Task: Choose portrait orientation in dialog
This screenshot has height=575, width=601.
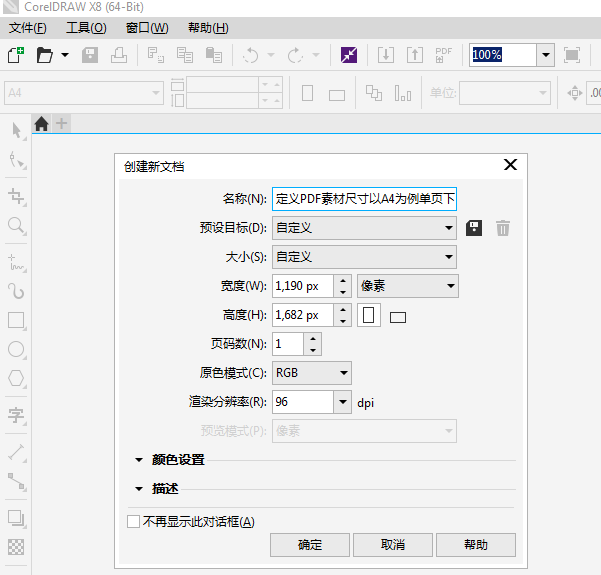Action: [x=368, y=315]
